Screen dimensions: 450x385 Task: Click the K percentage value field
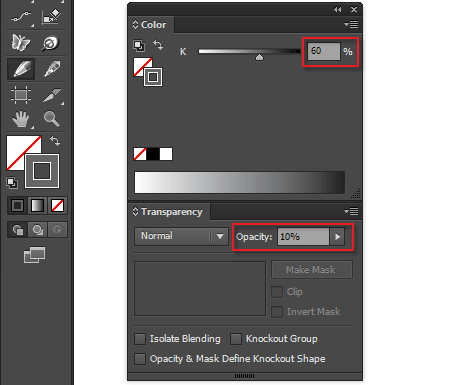tap(324, 51)
